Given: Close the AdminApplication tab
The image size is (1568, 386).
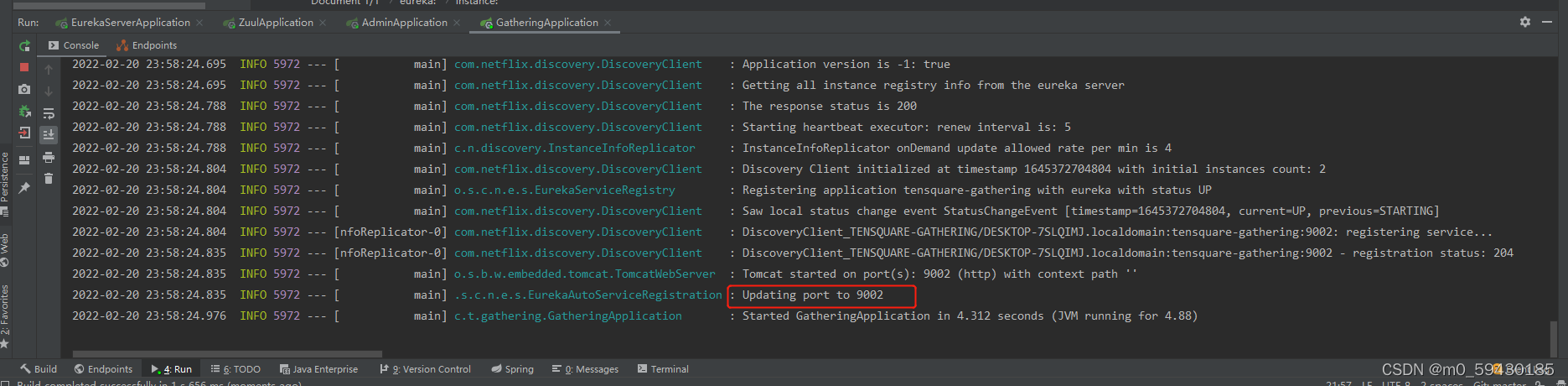Looking at the screenshot, I should [x=457, y=23].
